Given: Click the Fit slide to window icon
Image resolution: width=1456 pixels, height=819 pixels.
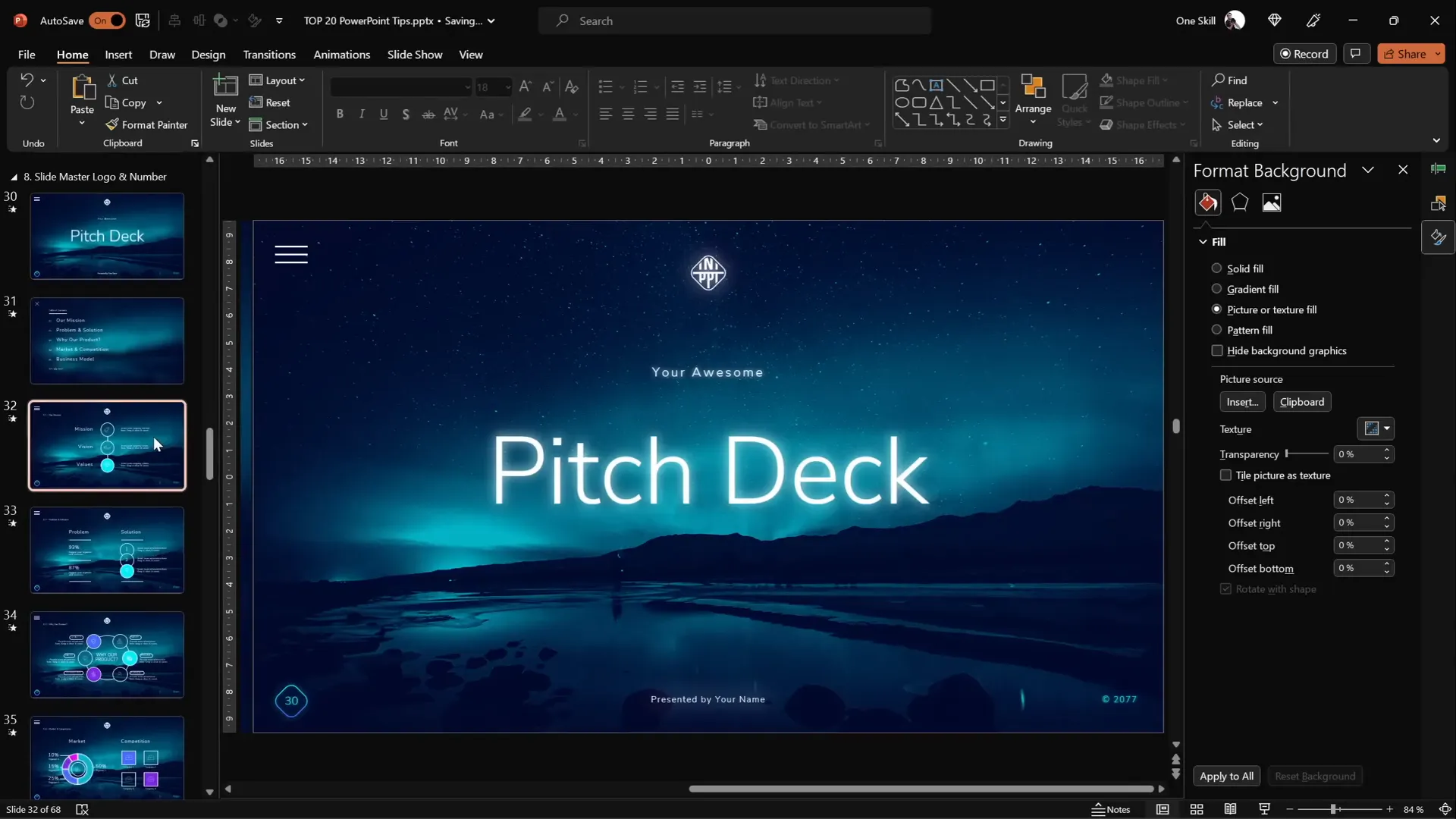Looking at the screenshot, I should click(1445, 809).
